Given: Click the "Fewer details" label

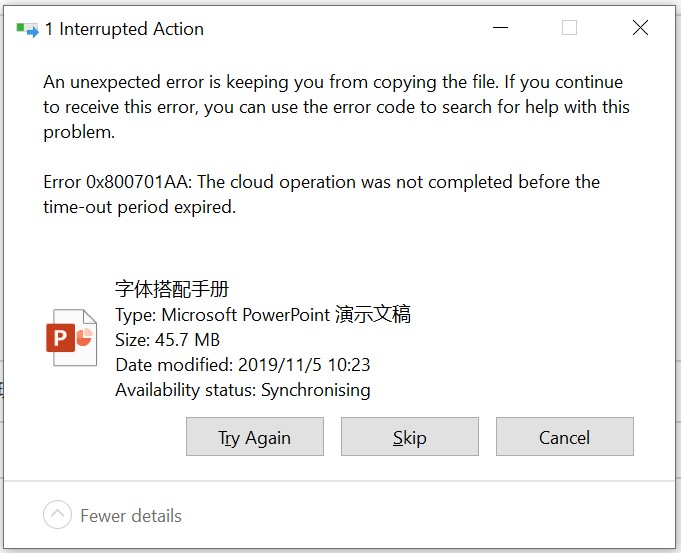Looking at the screenshot, I should (131, 516).
